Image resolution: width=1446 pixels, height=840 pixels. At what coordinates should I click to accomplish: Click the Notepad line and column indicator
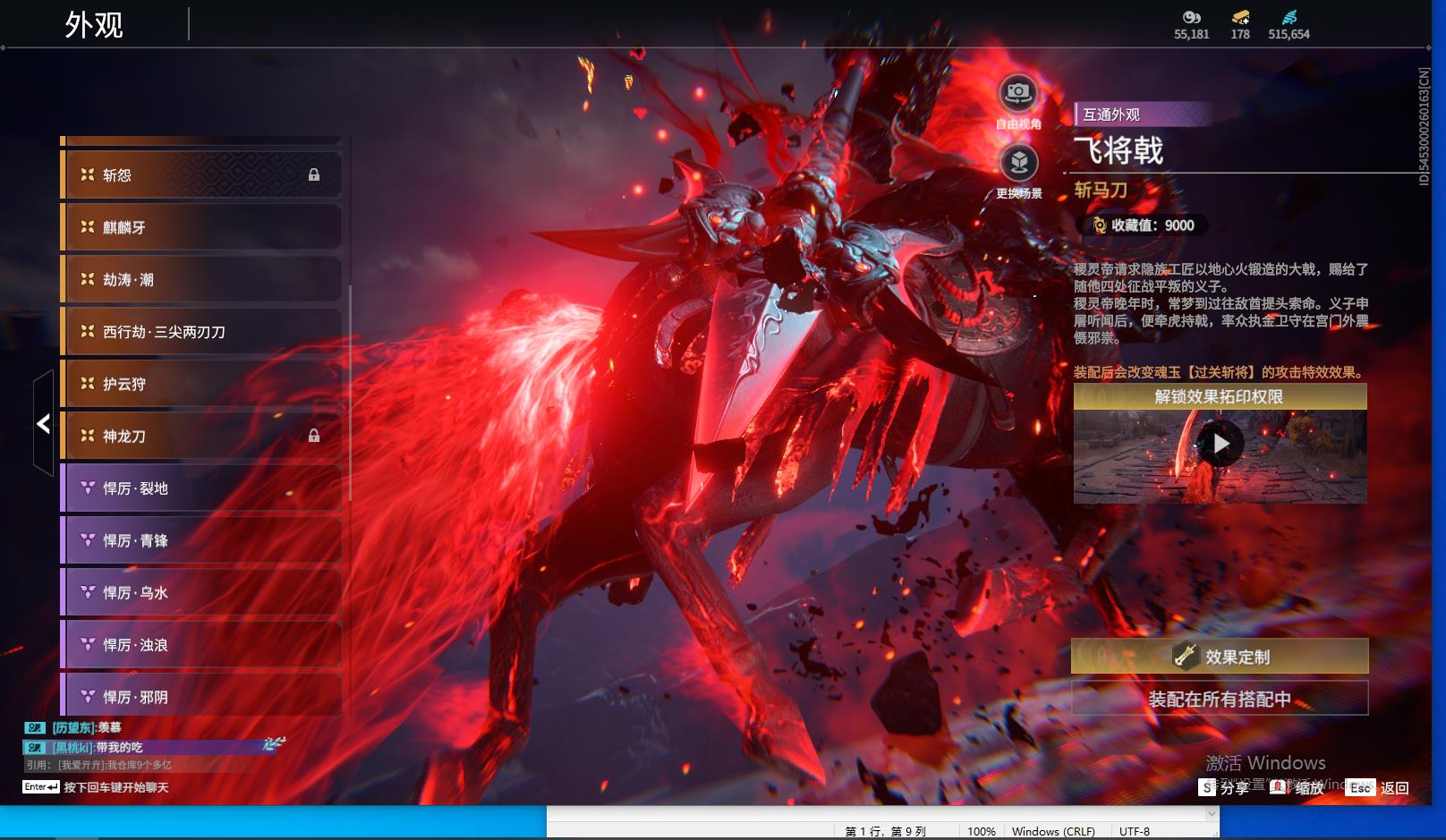pos(885,831)
